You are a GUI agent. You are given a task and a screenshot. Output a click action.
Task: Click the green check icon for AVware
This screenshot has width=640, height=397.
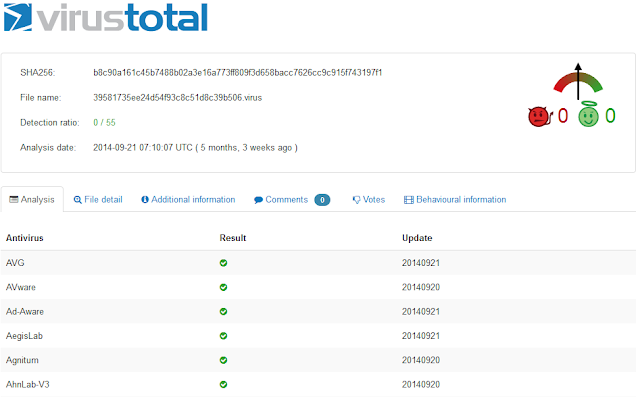coord(223,287)
